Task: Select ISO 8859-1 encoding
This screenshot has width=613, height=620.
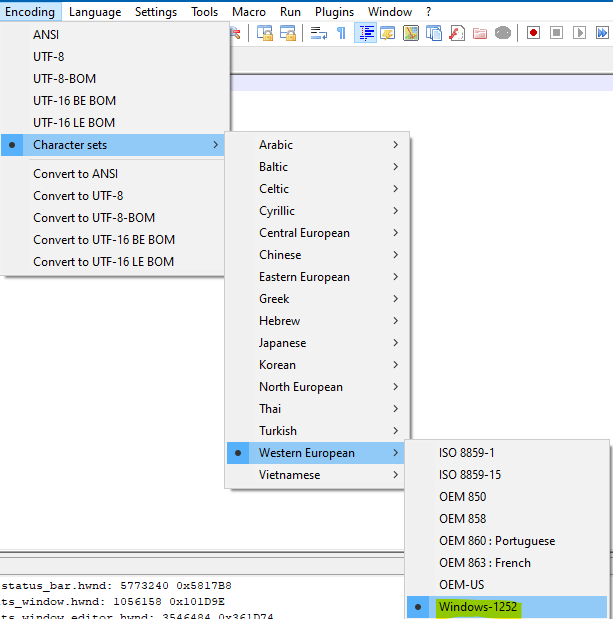Action: (x=507, y=453)
